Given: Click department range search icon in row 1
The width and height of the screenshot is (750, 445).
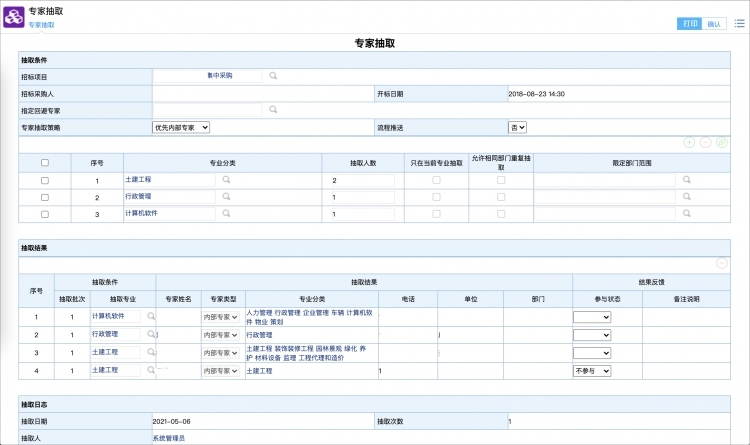Looking at the screenshot, I should coord(686,180).
